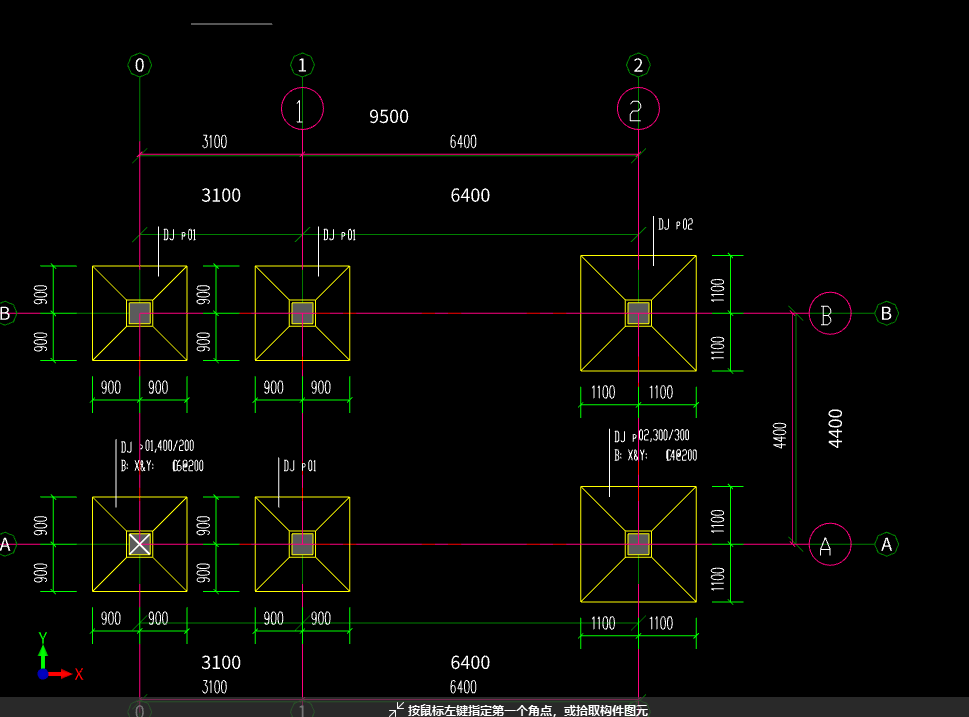
Task: Click the green axis bubble 1 at top
Action: click(302, 65)
